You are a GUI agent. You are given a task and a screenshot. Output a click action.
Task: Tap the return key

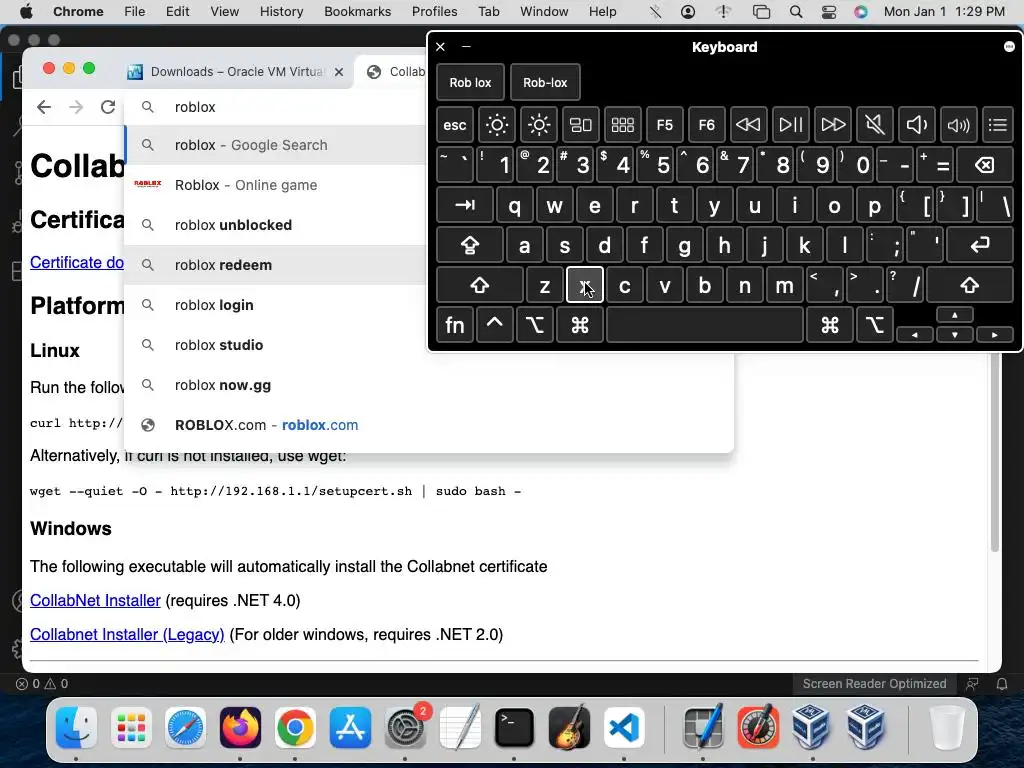pyautogui.click(x=980, y=245)
